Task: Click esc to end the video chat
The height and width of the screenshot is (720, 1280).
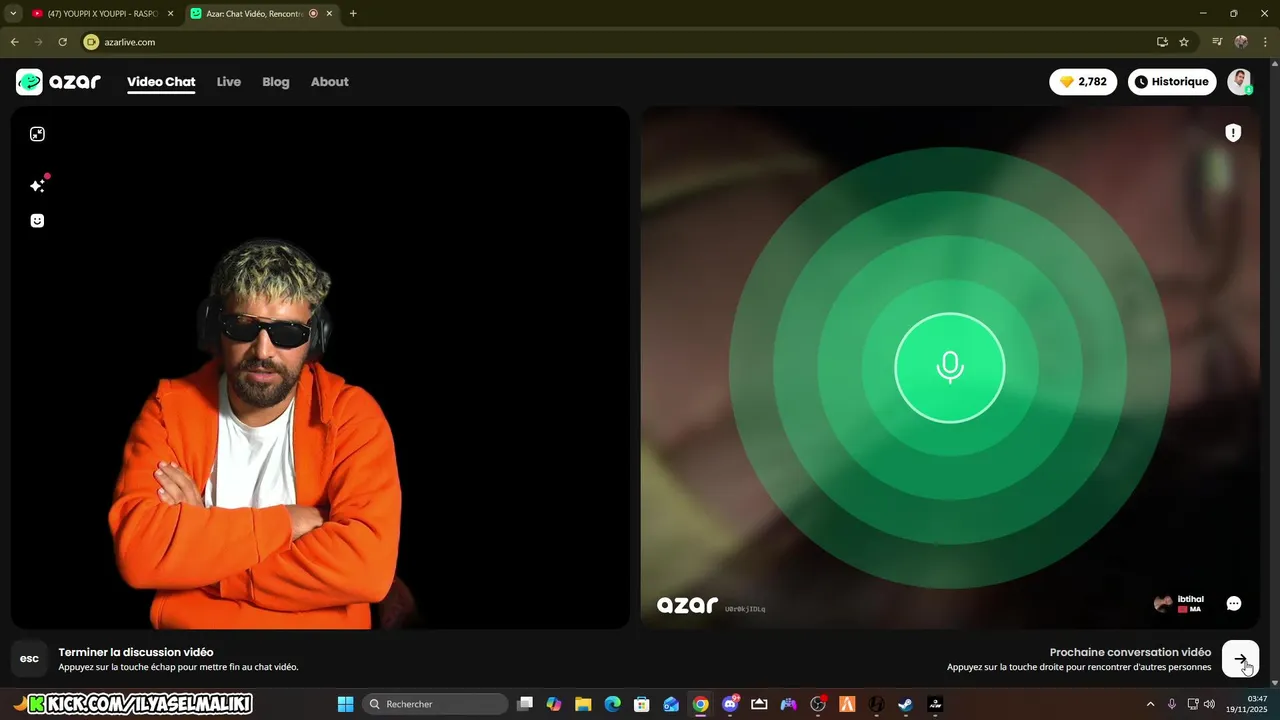Action: click(x=30, y=659)
